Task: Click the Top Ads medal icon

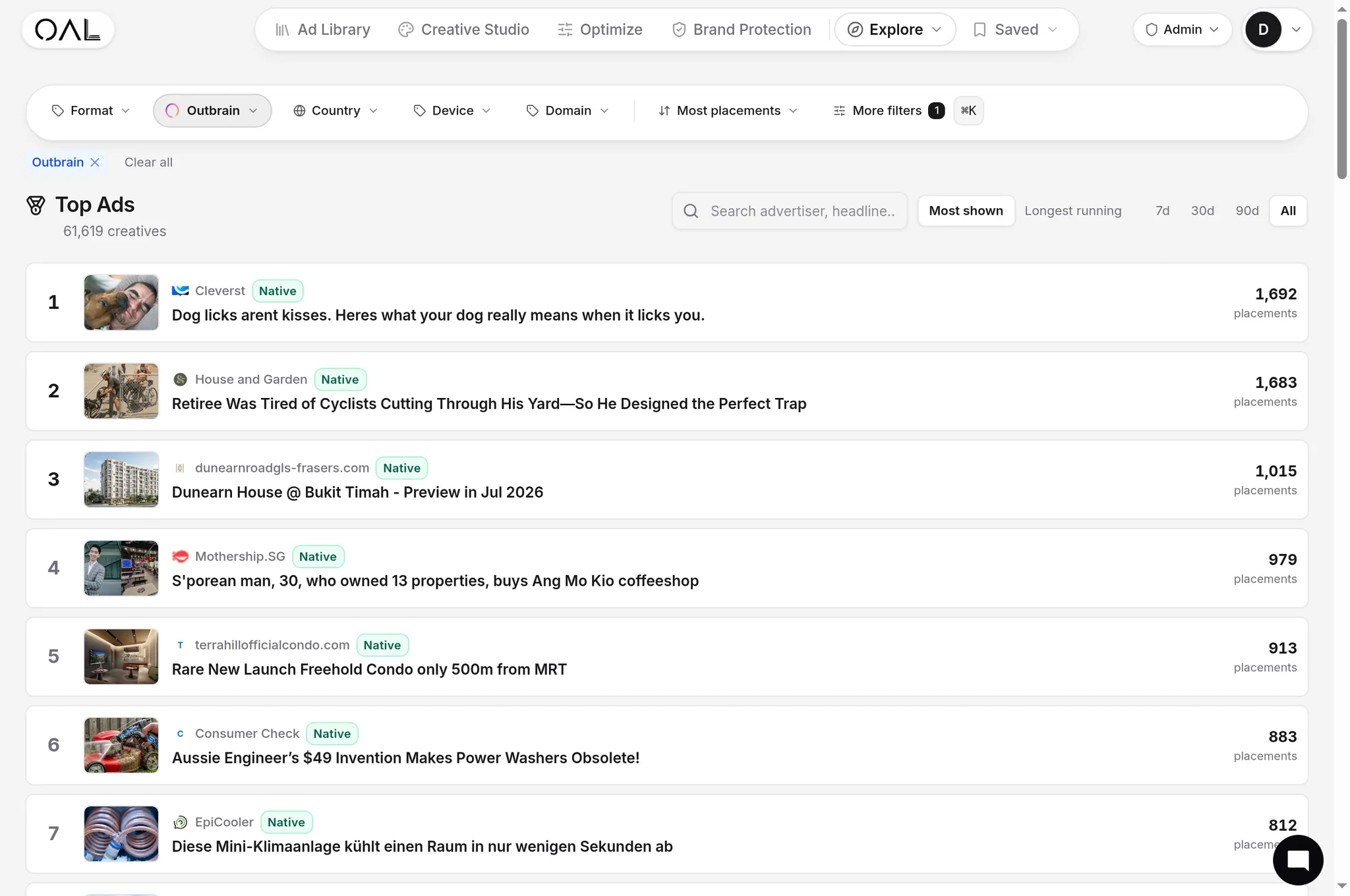Action: [x=36, y=206]
